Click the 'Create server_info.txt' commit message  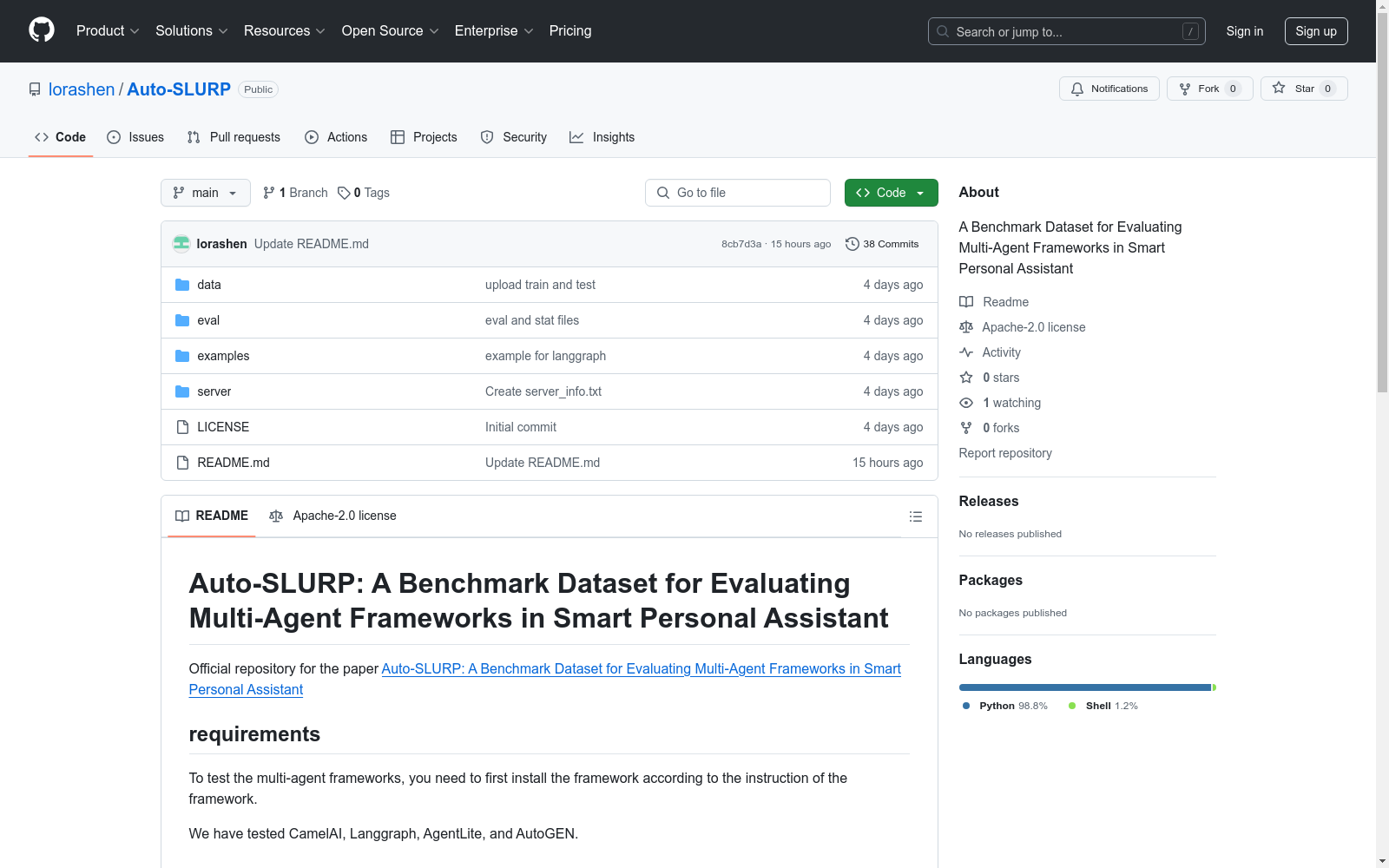click(543, 391)
